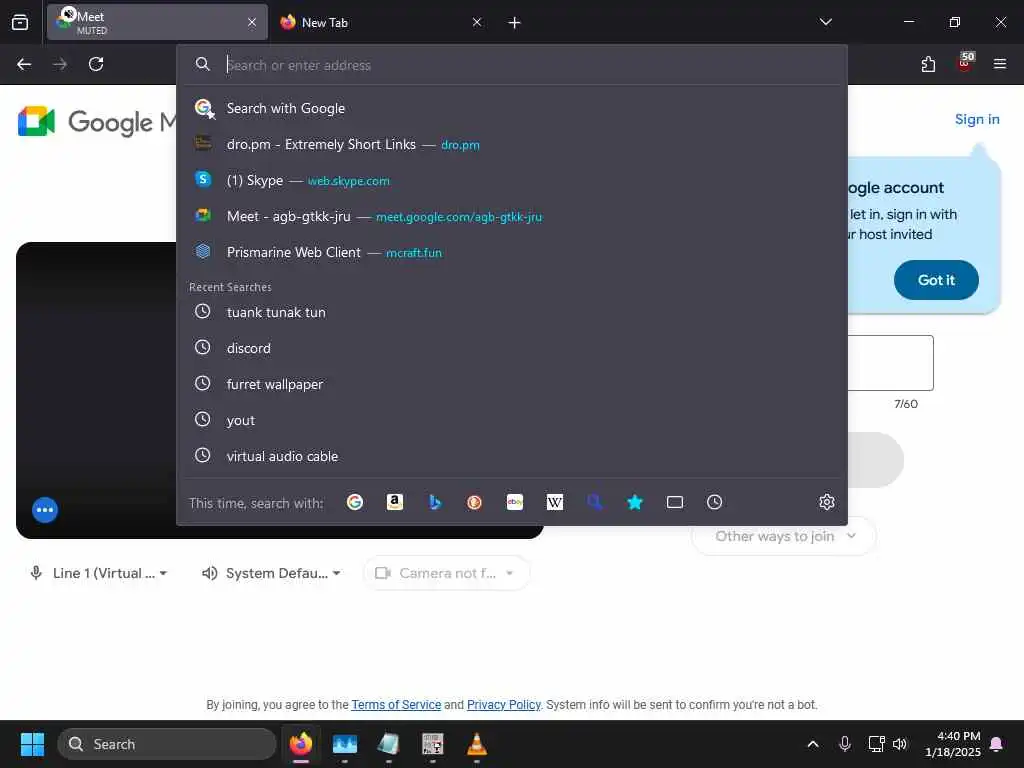Image resolution: width=1024 pixels, height=768 pixels.
Task: Search this time with Google icon
Action: point(355,502)
